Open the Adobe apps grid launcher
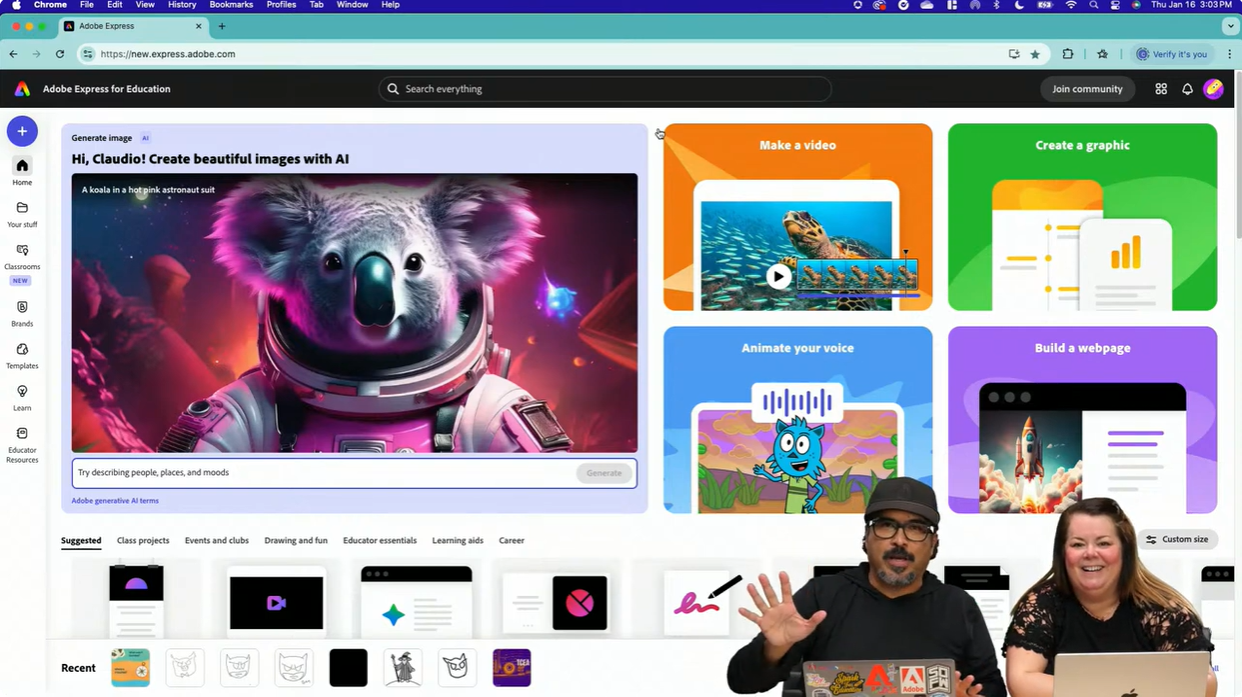The image size is (1242, 697). tap(1160, 89)
